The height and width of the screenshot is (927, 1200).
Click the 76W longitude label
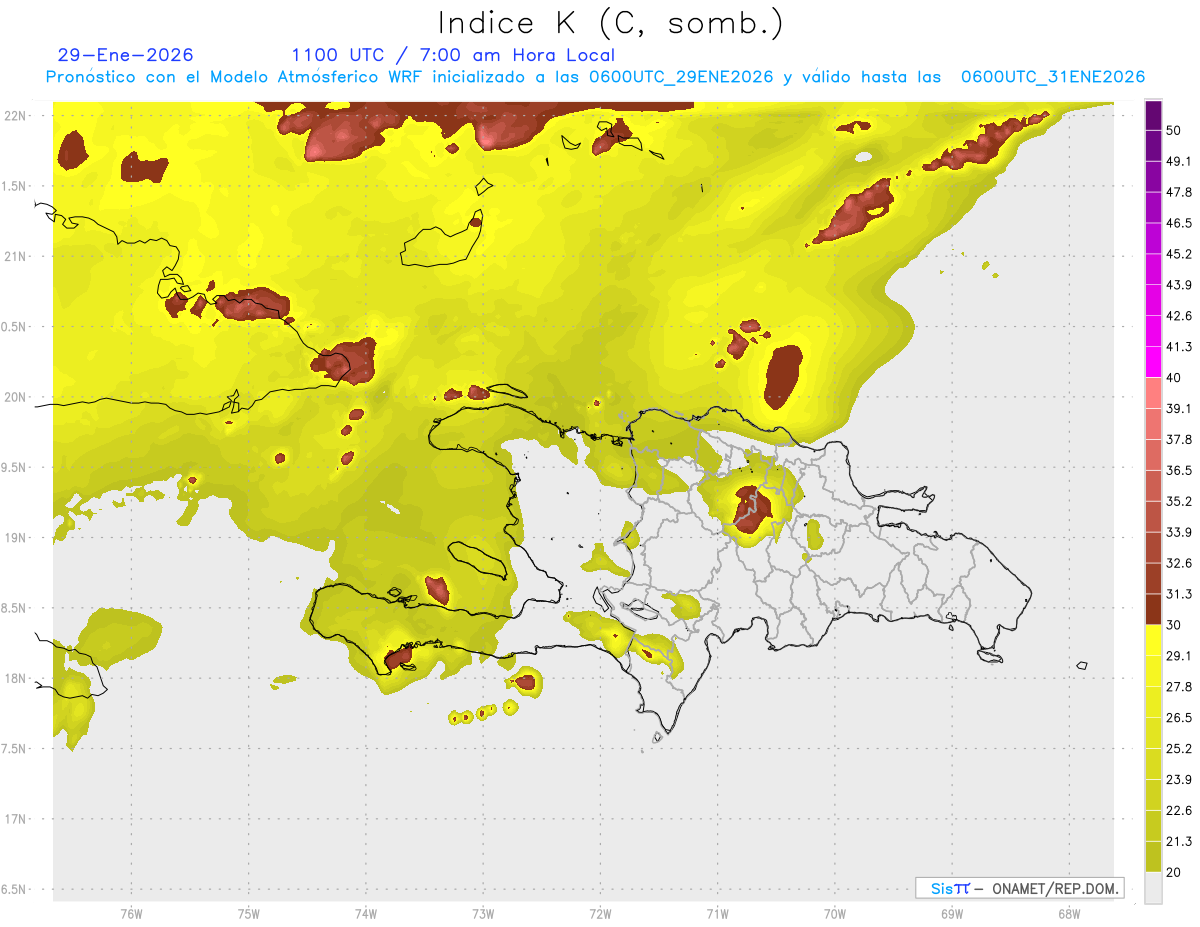pyautogui.click(x=131, y=913)
